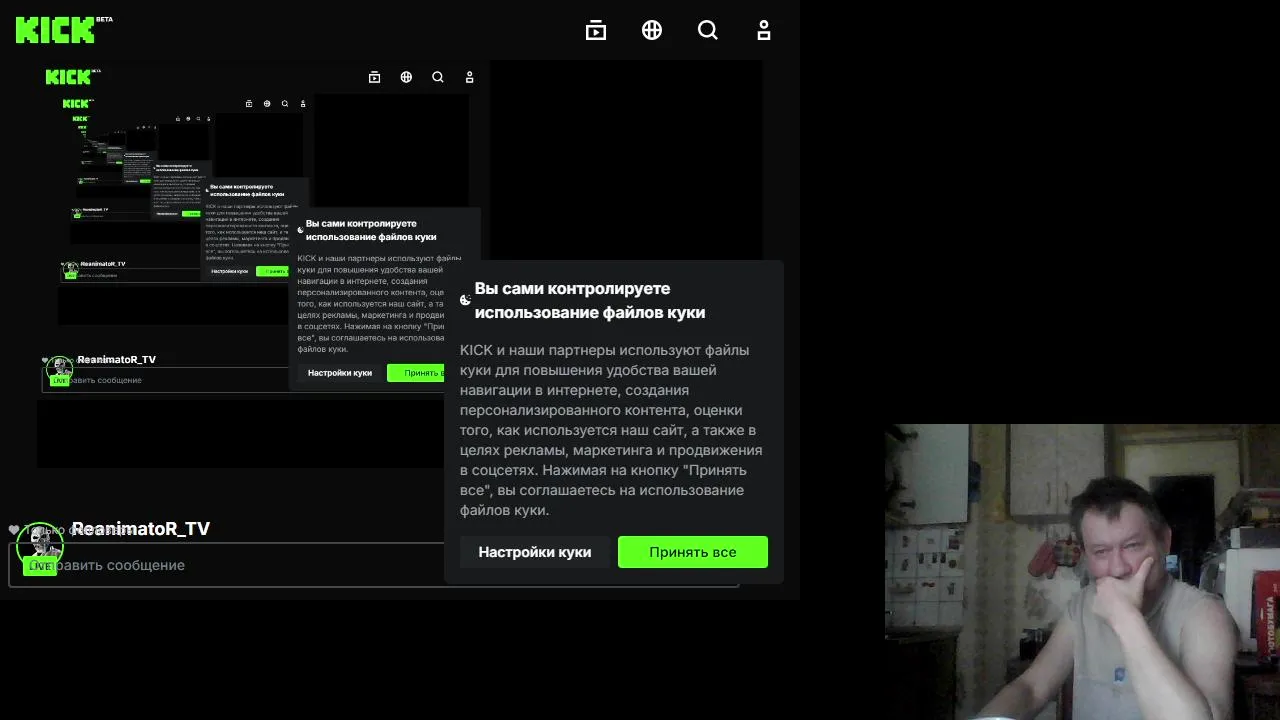1280x720 pixels.
Task: Click the large KICK beta logo
Action: point(63,29)
